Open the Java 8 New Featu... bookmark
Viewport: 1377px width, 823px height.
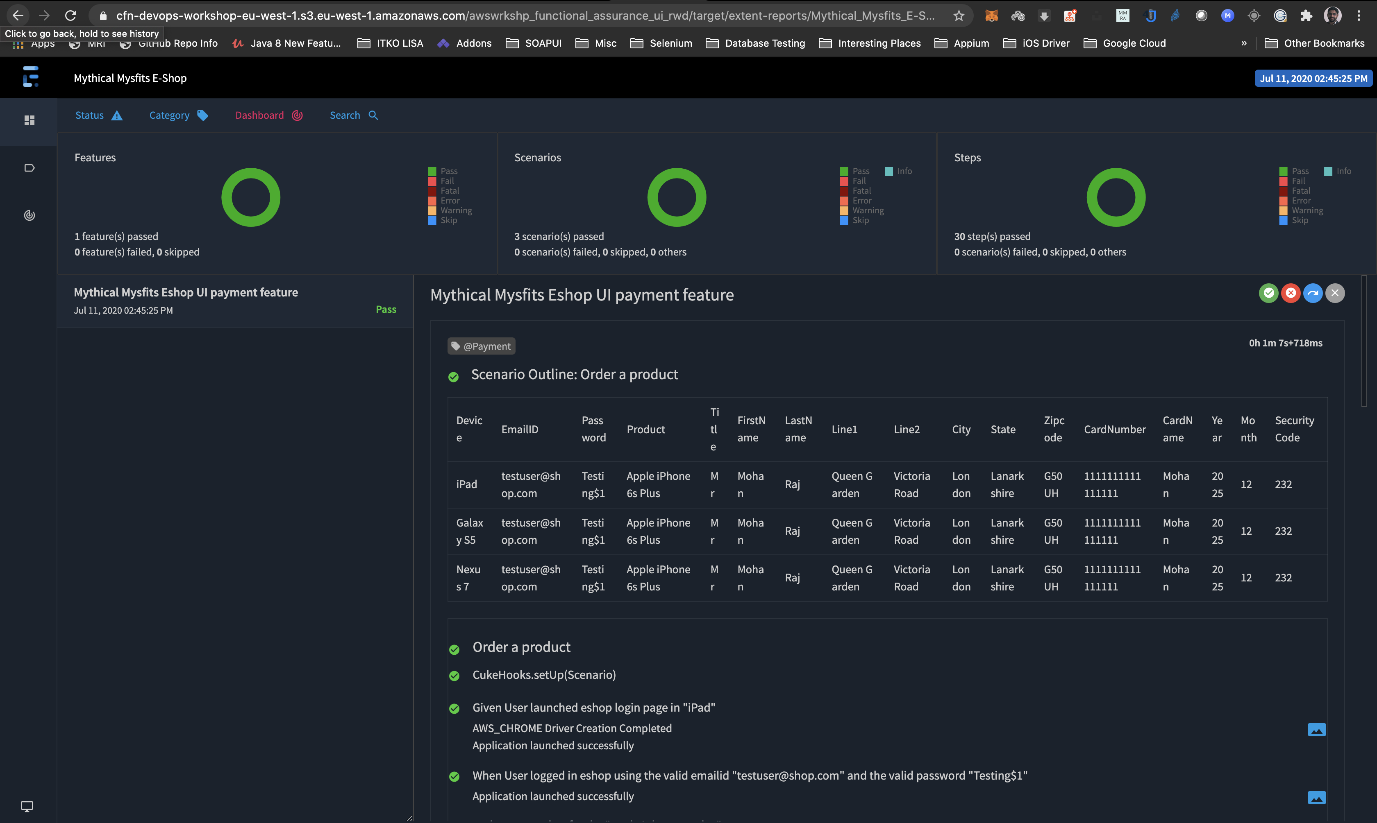[x=286, y=43]
